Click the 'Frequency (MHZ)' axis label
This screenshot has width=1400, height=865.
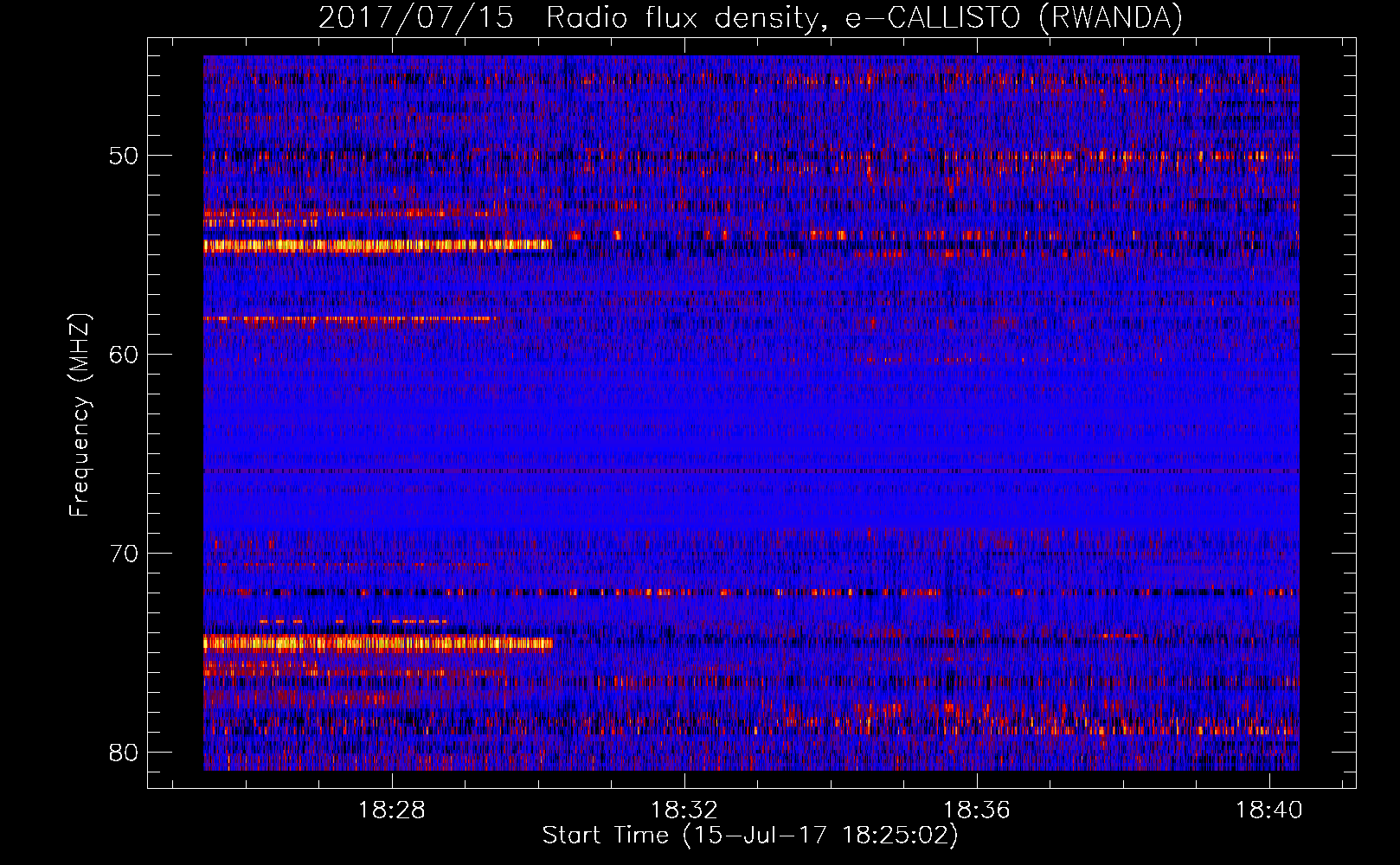80,415
